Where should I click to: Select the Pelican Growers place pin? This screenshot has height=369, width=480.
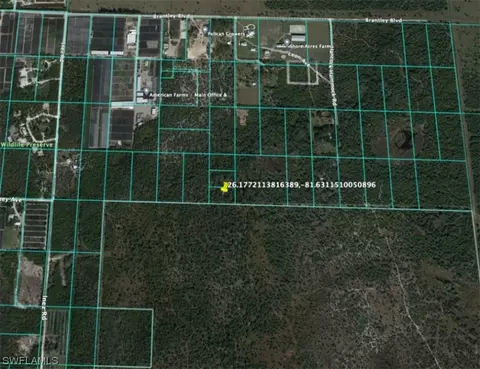205,31
